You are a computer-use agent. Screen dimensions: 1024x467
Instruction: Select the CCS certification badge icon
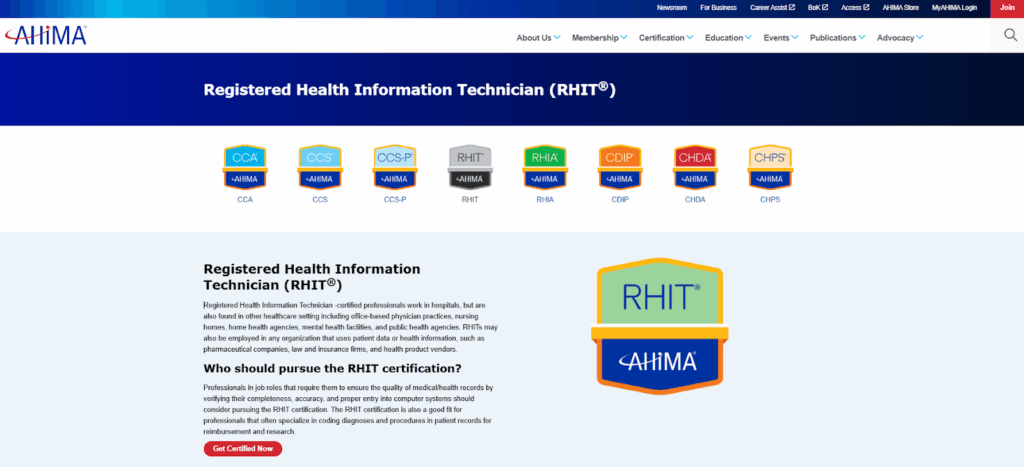tap(320, 168)
